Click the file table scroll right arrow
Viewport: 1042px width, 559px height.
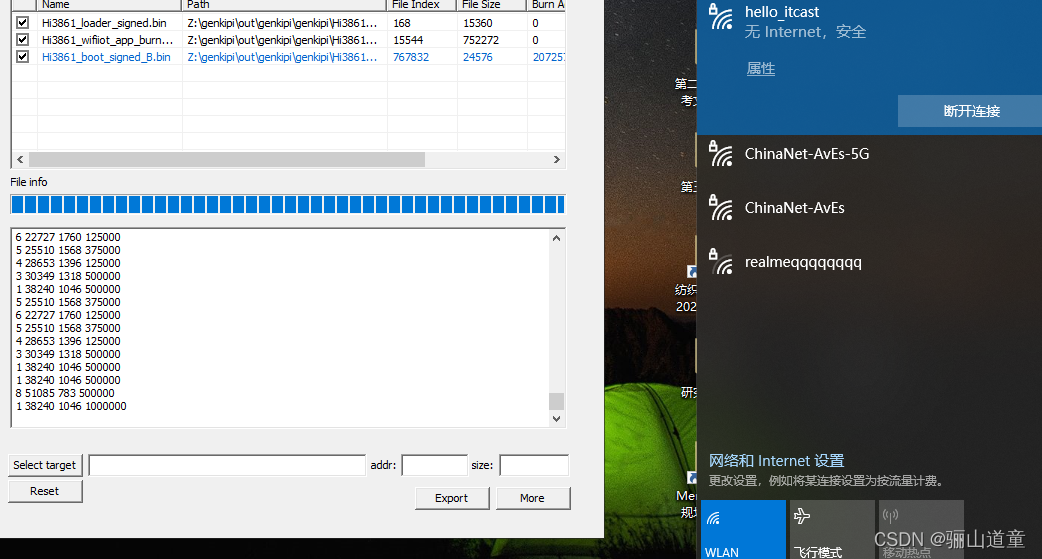click(x=557, y=160)
